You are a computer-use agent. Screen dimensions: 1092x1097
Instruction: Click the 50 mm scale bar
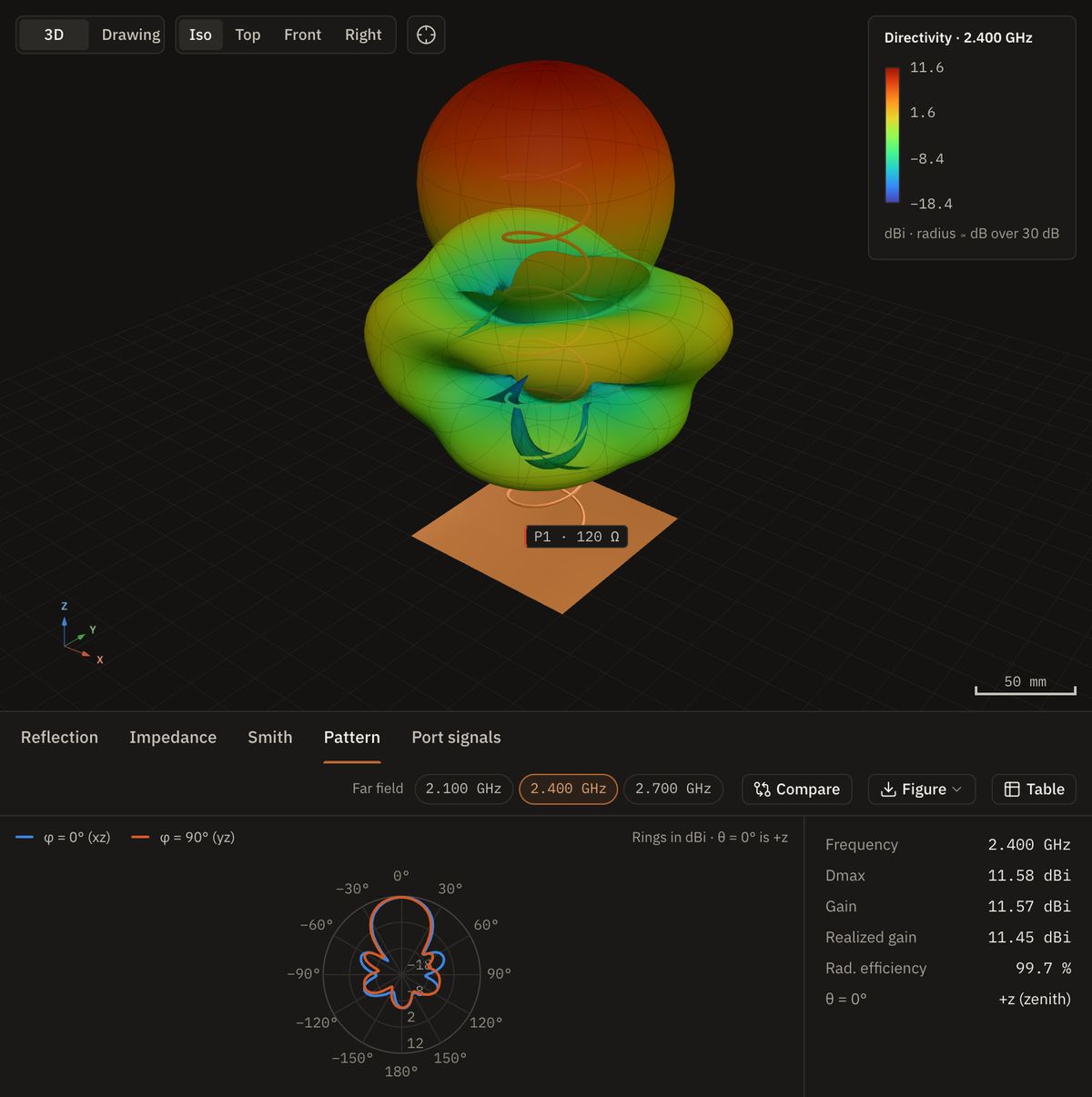click(x=1026, y=685)
